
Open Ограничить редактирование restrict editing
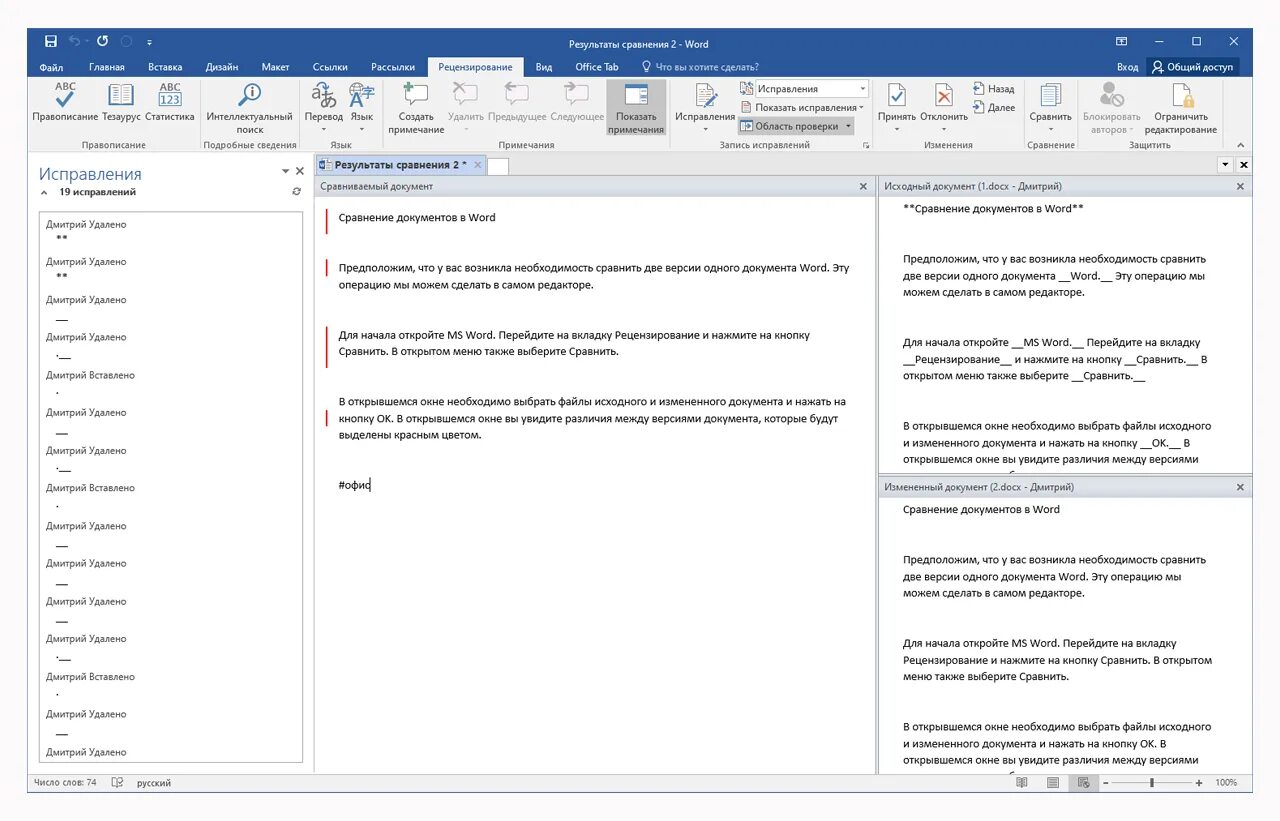[x=1181, y=108]
